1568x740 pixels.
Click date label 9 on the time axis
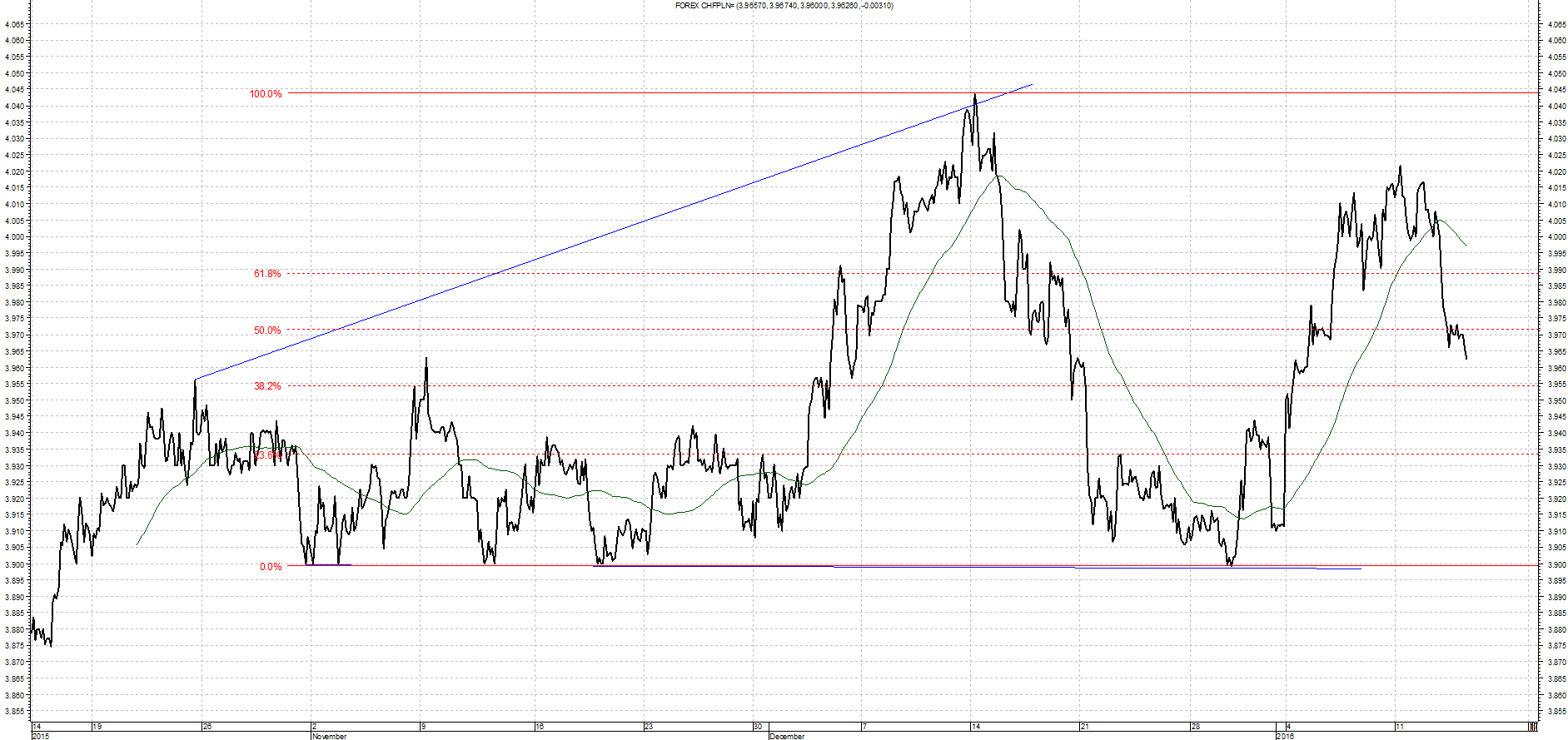pos(424,727)
